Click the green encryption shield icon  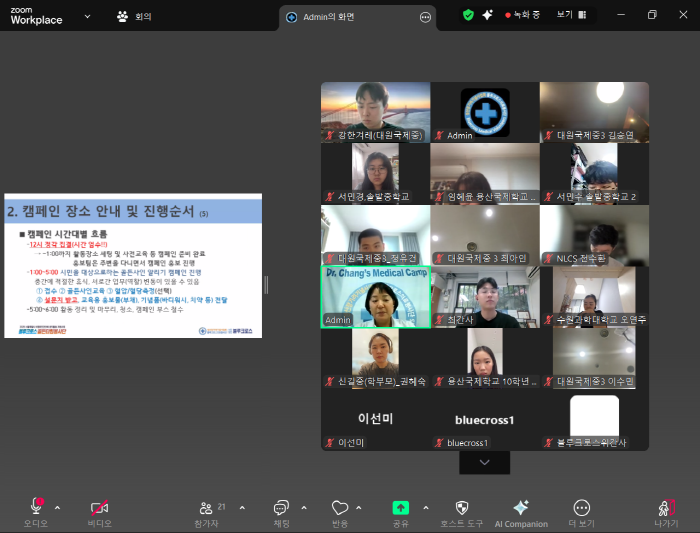coord(468,15)
